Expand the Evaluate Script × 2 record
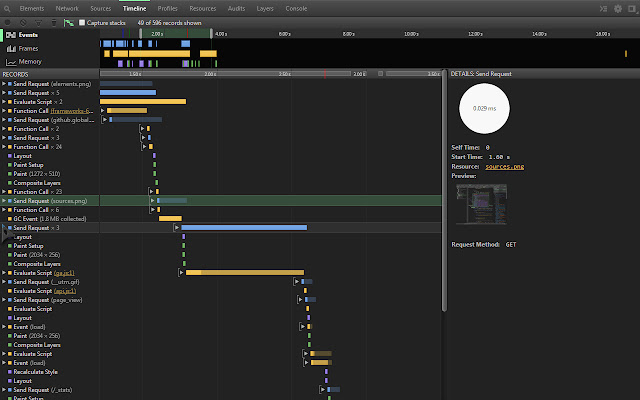Image resolution: width=640 pixels, height=400 pixels. pos(4,101)
